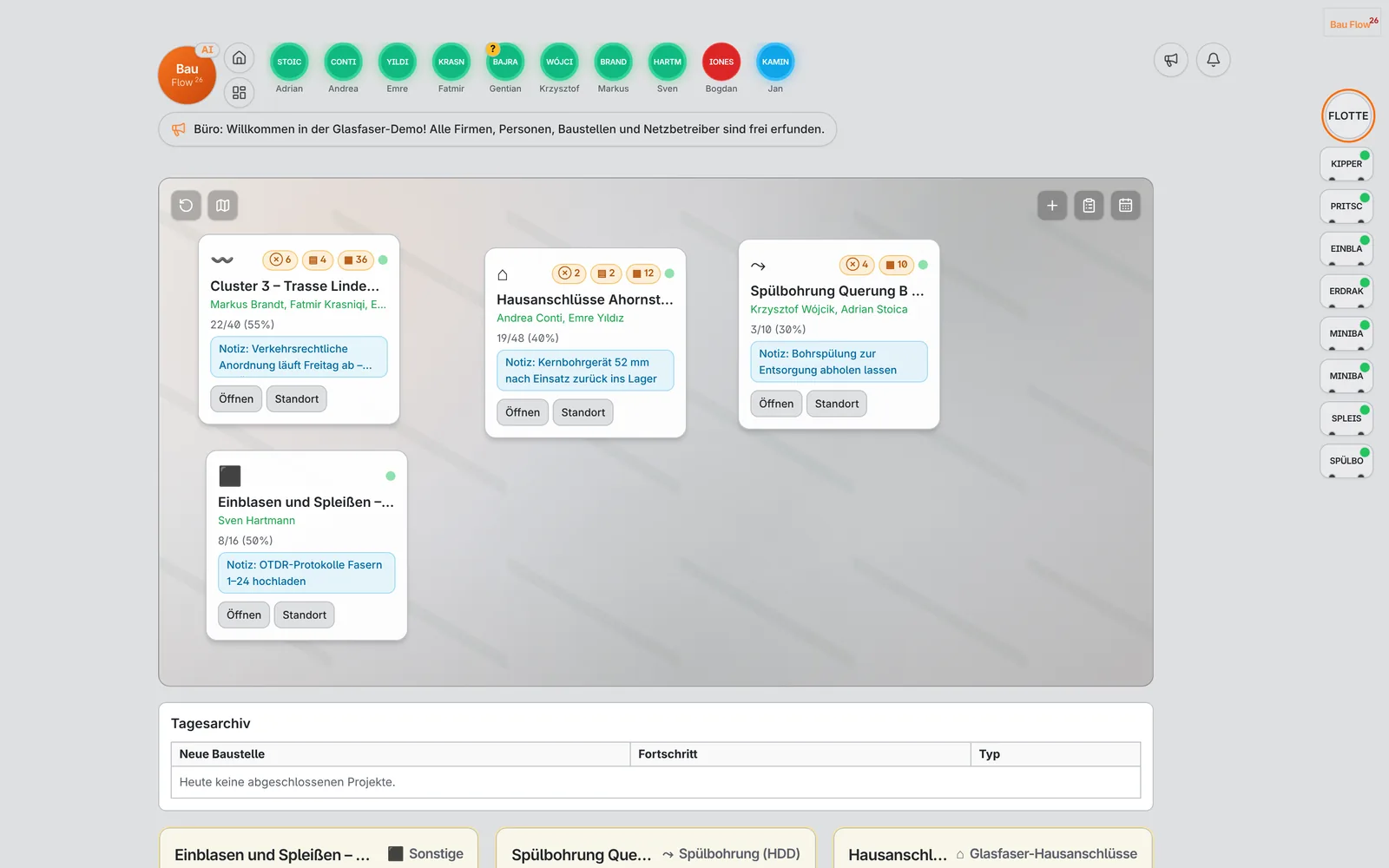1389x868 pixels.
Task: Open the map view icon
Action: (223, 206)
